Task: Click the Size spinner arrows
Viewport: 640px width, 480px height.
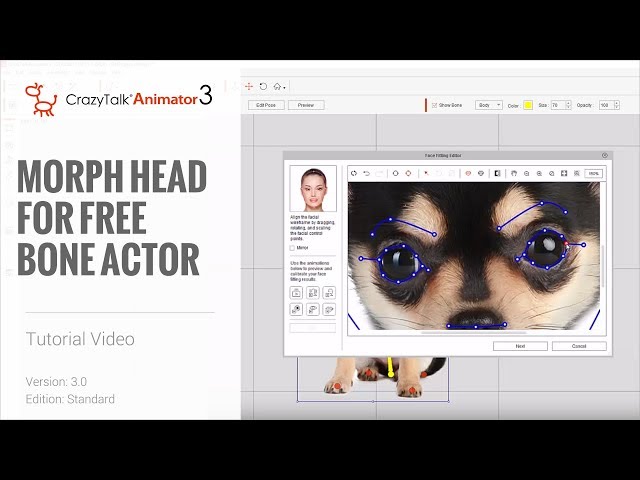Action: tap(569, 105)
